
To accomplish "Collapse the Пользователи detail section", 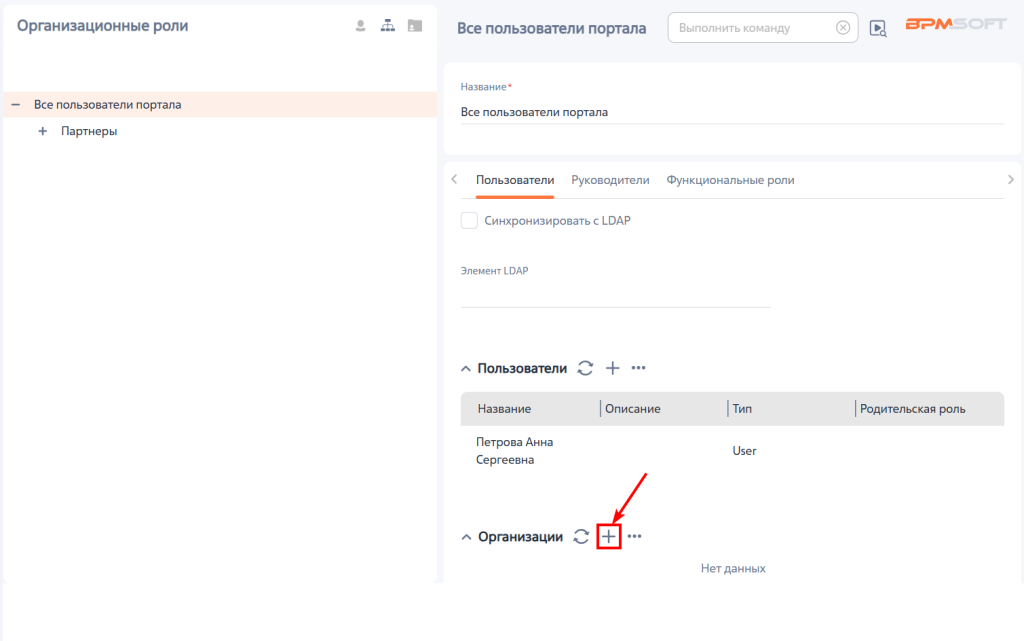I will 466,369.
